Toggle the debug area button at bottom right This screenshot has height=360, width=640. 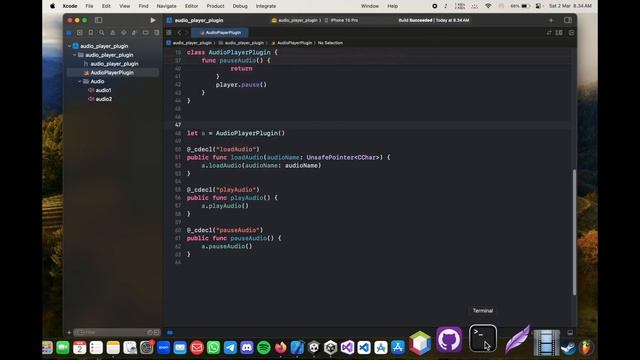(570, 333)
